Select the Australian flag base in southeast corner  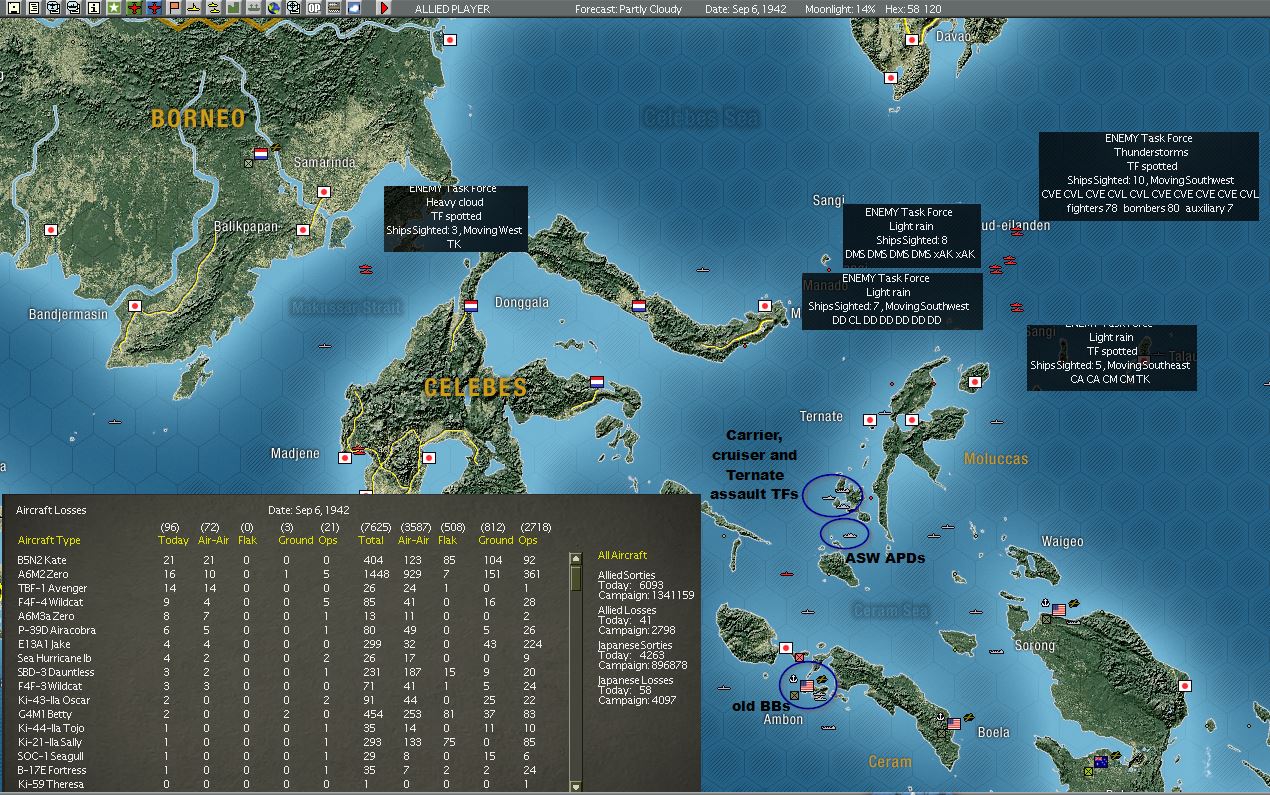pyautogui.click(x=1101, y=762)
